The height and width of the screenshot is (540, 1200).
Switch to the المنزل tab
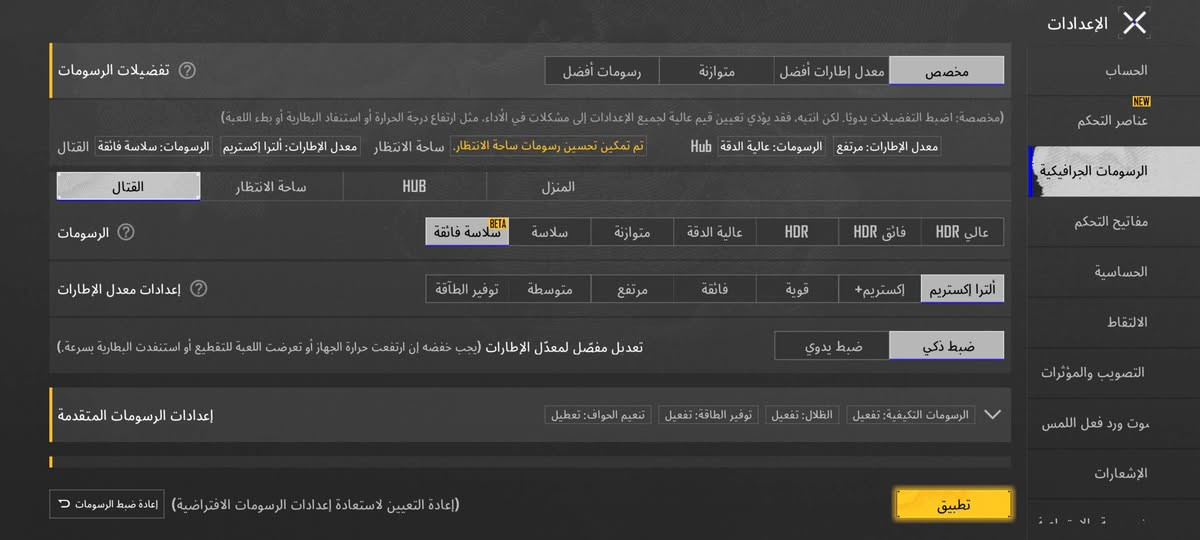point(557,186)
